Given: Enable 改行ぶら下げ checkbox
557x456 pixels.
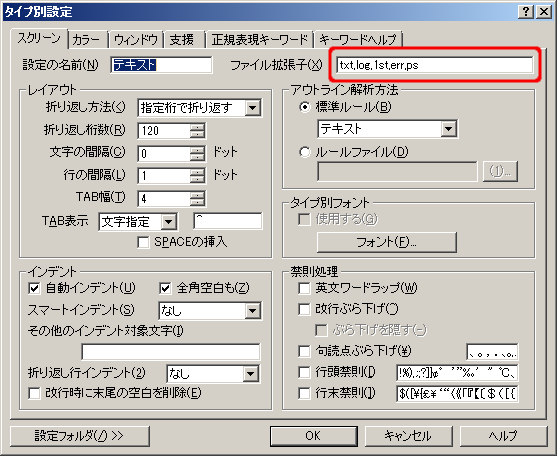Looking at the screenshot, I should click(304, 309).
